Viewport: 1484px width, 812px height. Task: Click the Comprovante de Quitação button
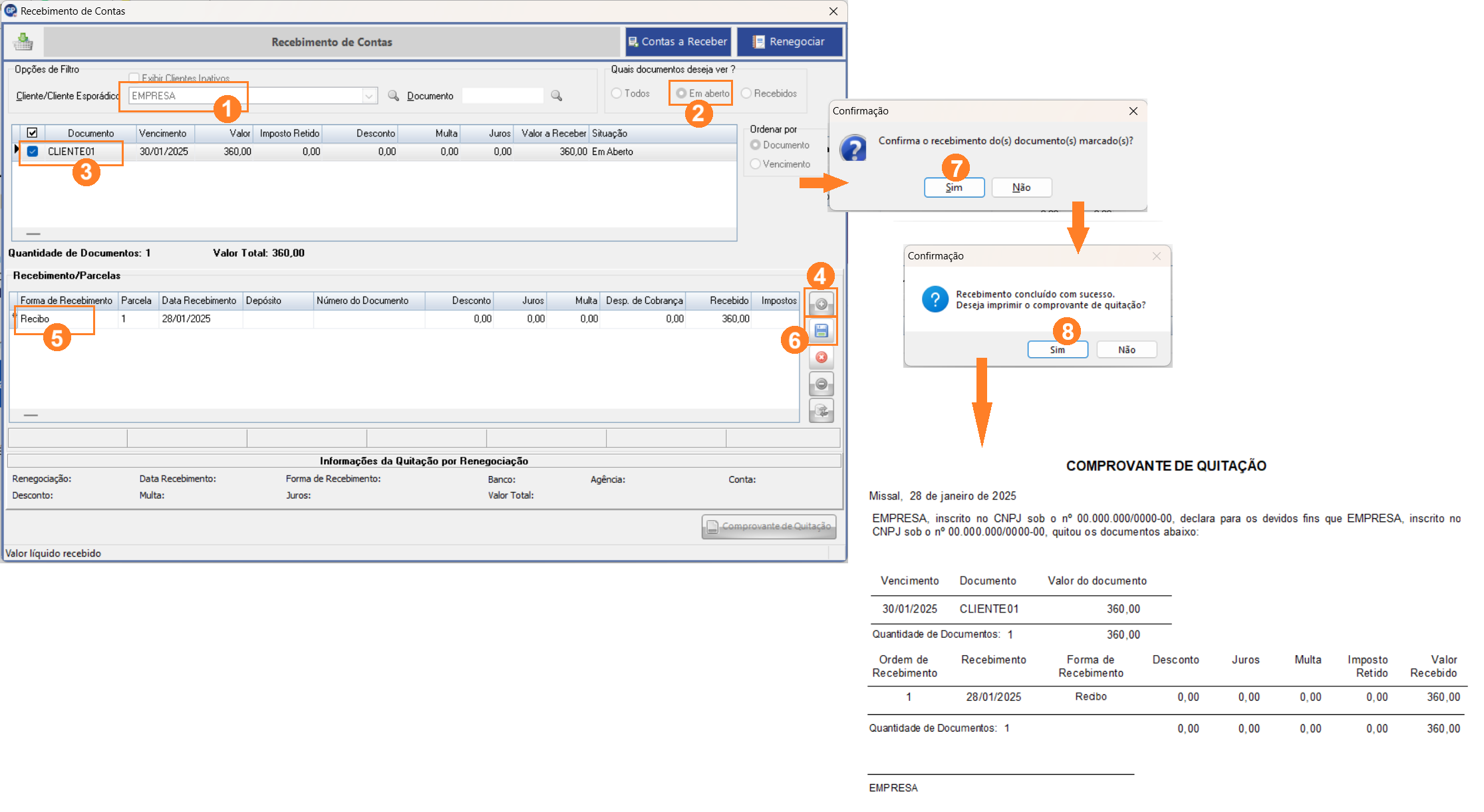tap(769, 526)
